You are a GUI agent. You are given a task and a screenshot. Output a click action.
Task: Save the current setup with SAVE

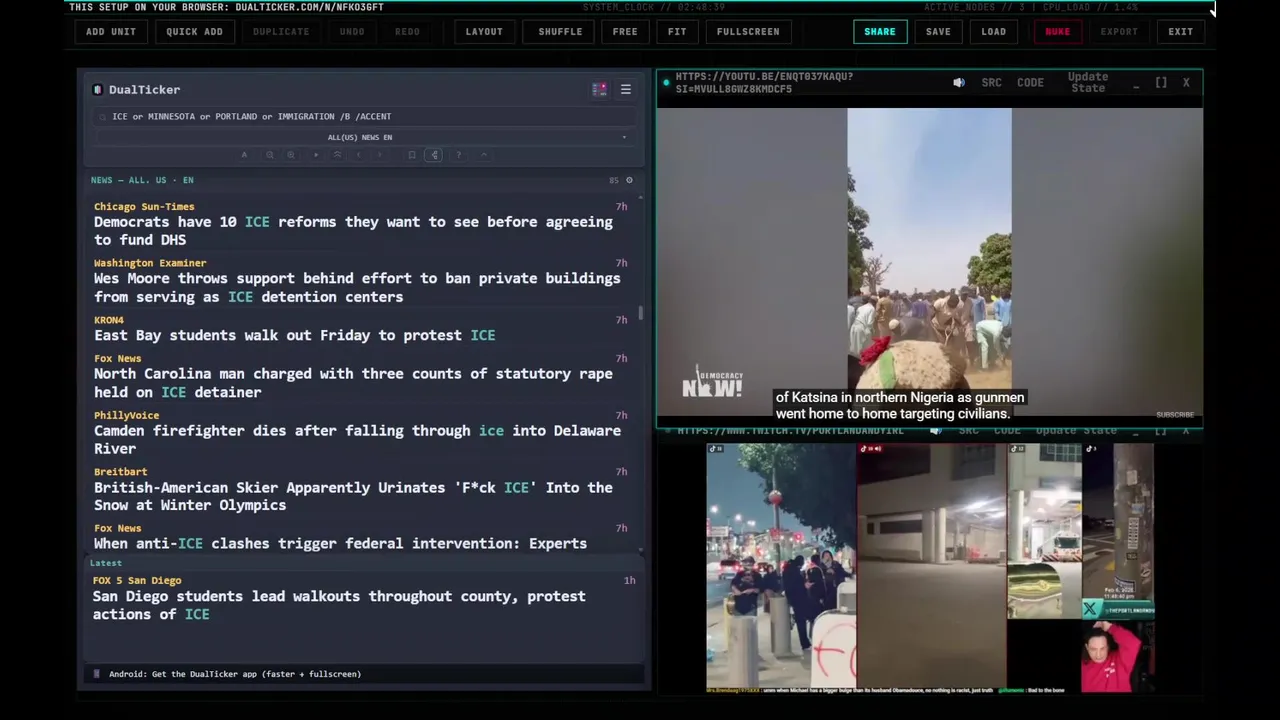point(938,31)
